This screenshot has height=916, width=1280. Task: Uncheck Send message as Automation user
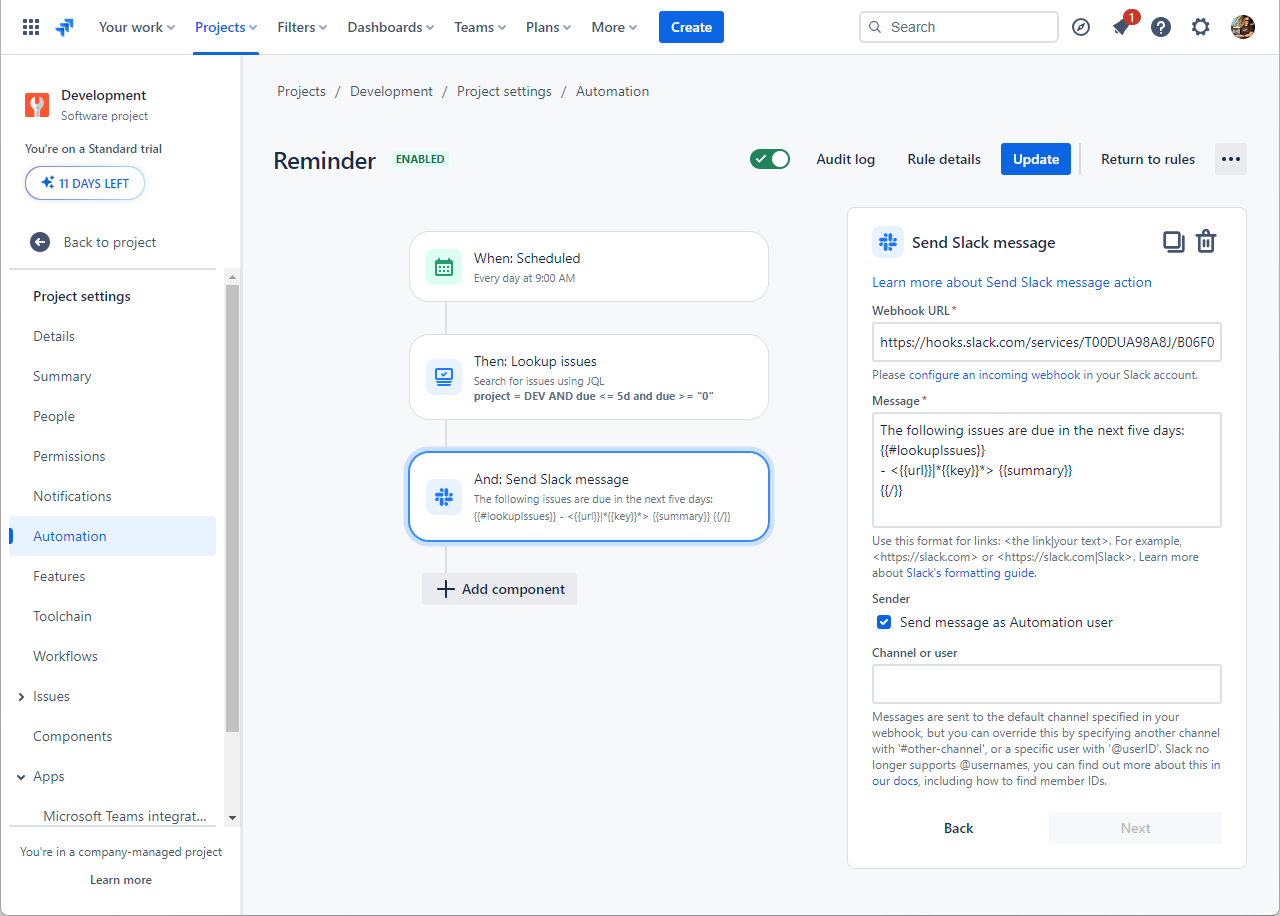click(884, 621)
